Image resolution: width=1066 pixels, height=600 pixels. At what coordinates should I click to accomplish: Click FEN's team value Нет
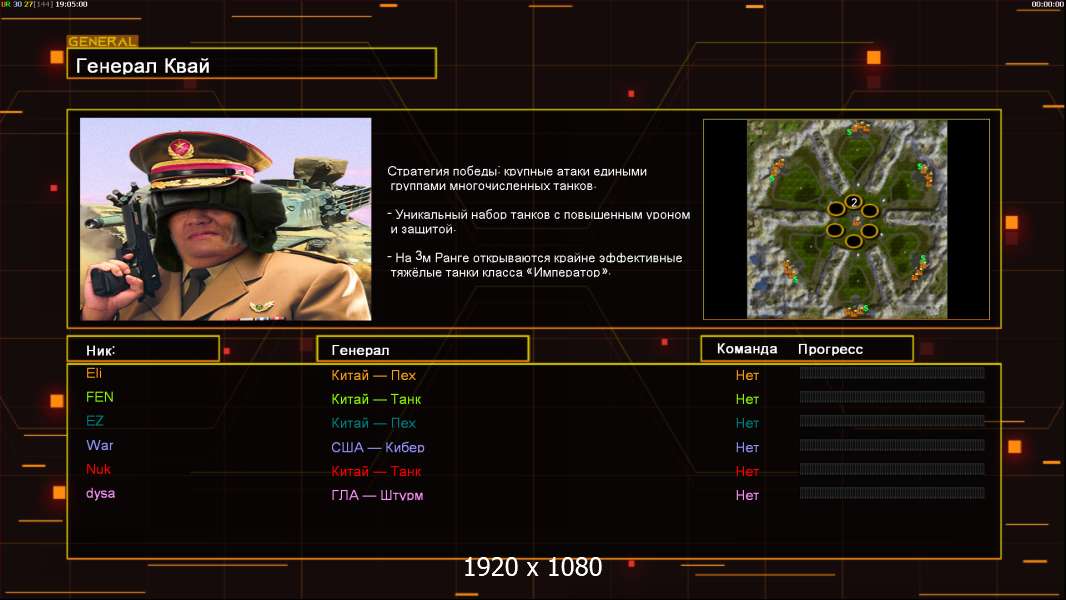click(747, 399)
